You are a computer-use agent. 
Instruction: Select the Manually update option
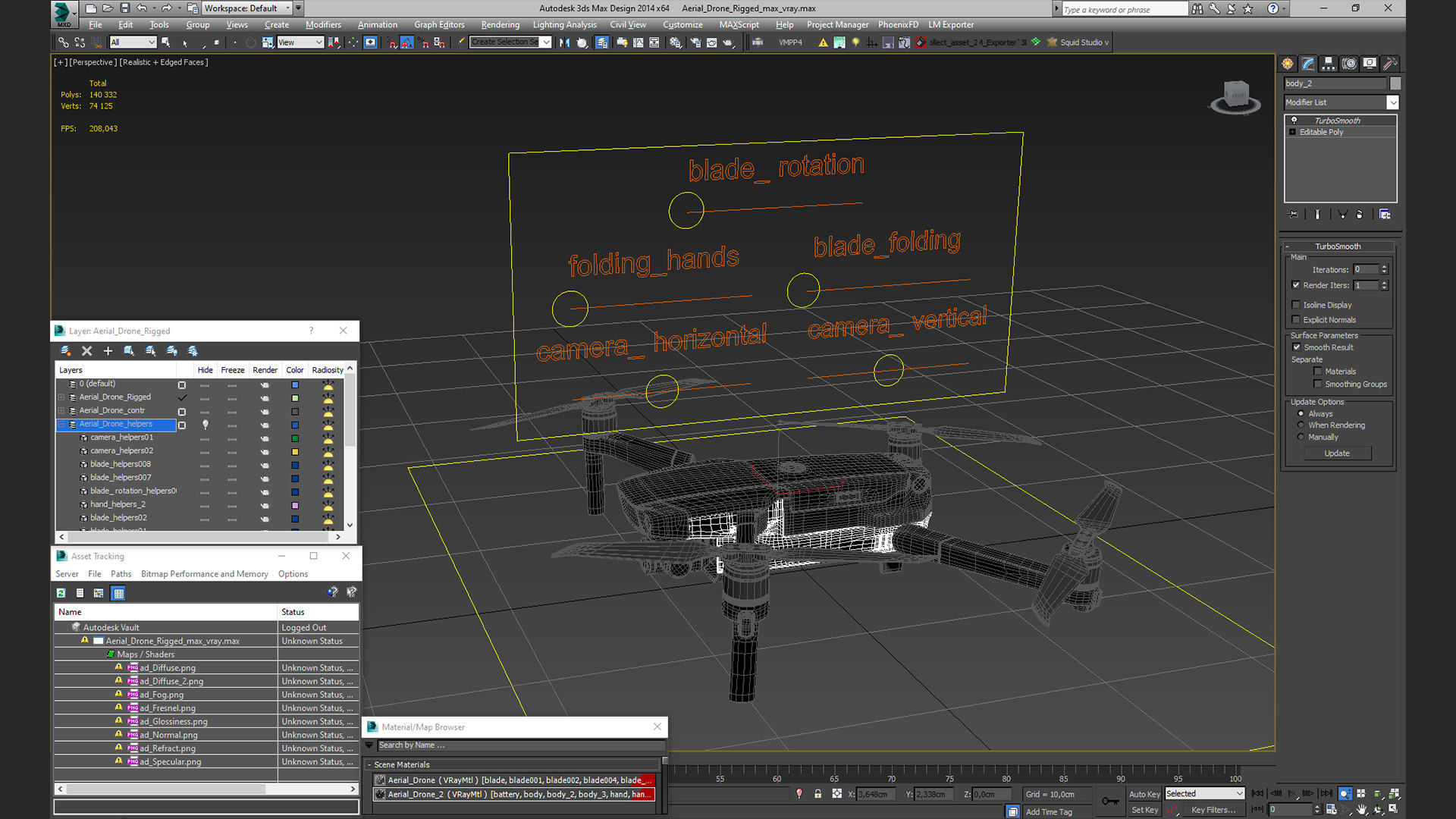point(1301,438)
